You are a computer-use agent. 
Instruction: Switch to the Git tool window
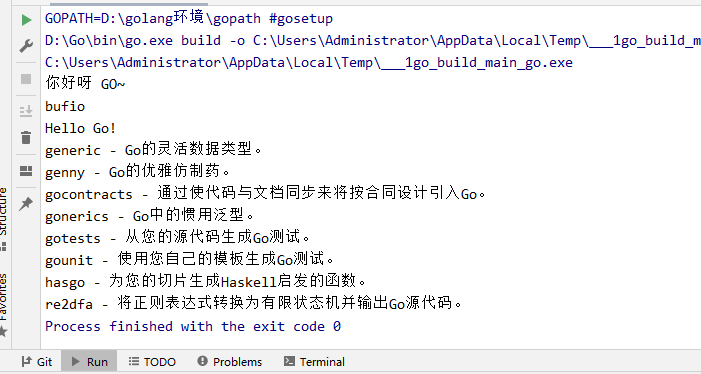(x=38, y=361)
